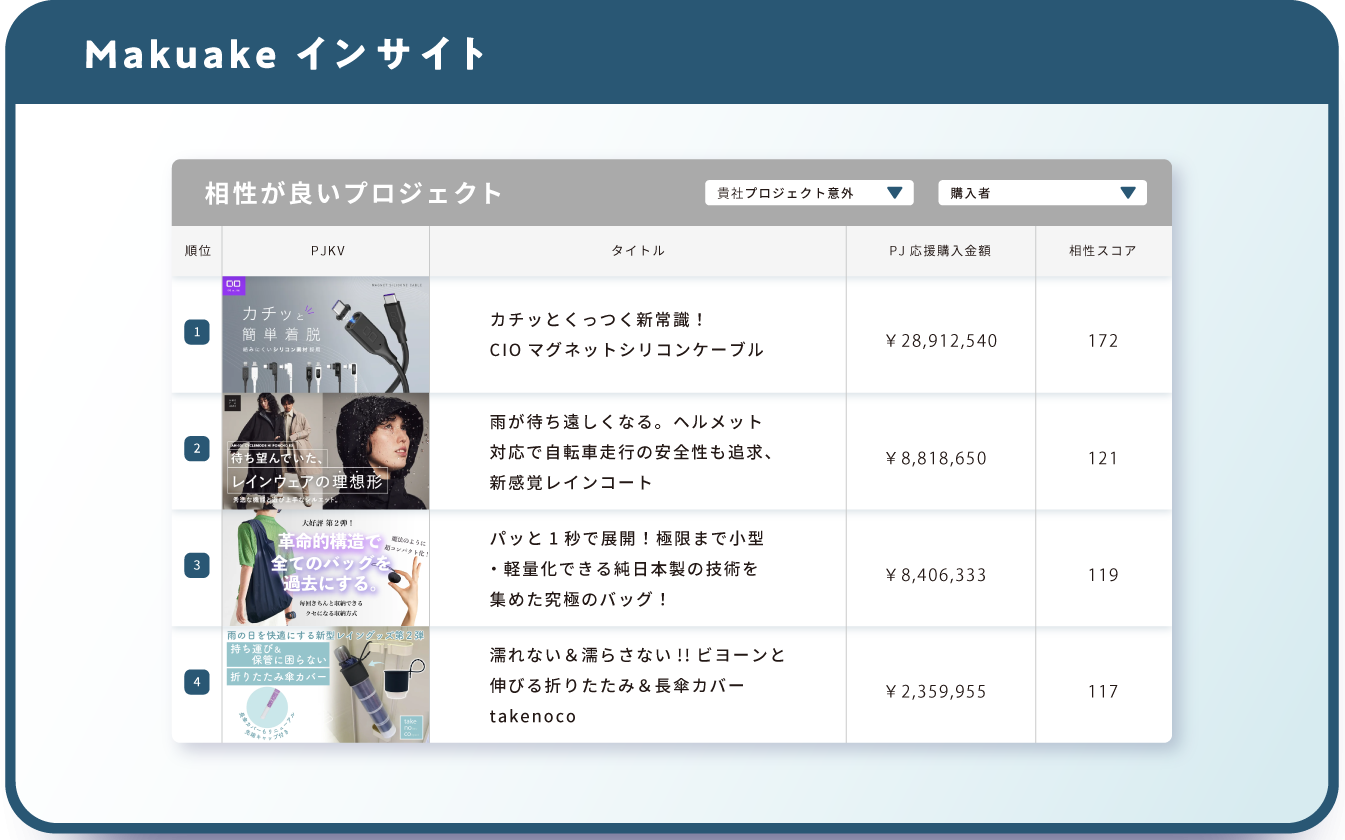The height and width of the screenshot is (840, 1345).
Task: Click the compatibility score 119
Action: [1103, 575]
